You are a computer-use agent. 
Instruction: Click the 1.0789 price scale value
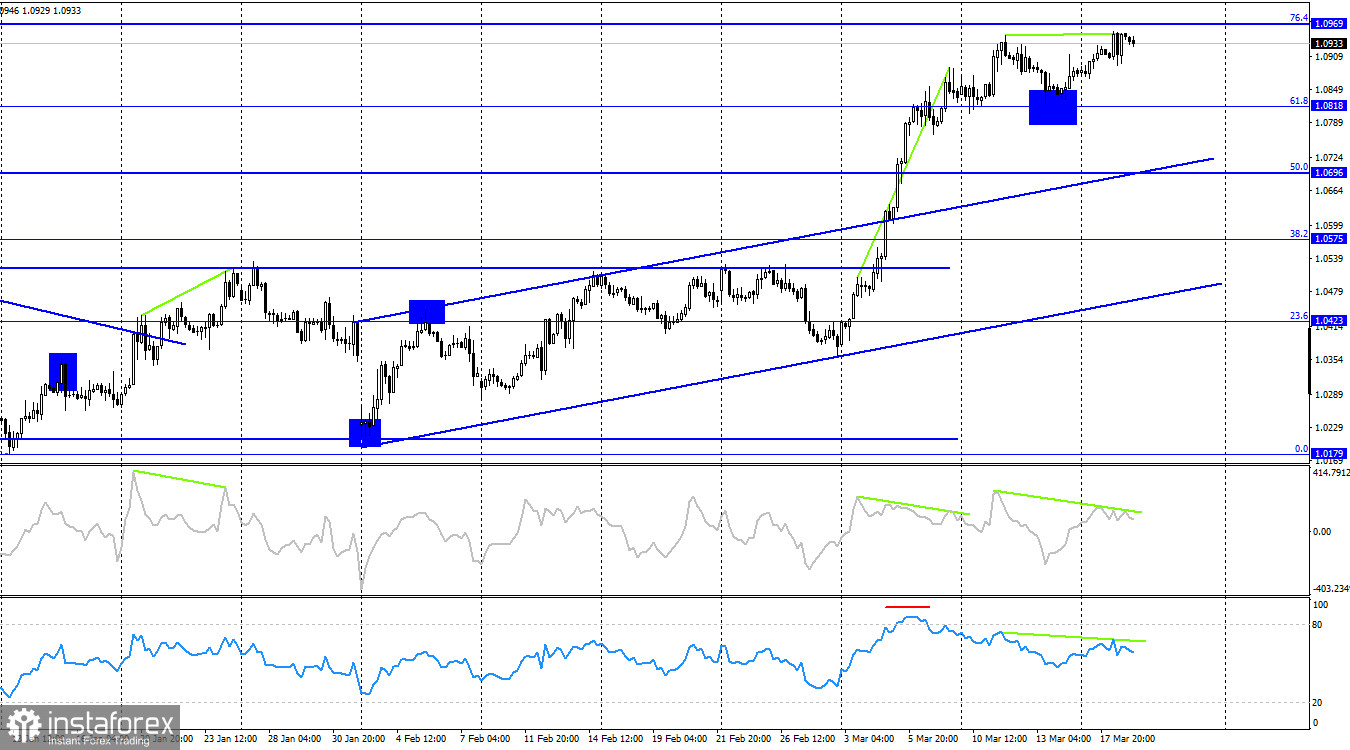[x=1331, y=123]
